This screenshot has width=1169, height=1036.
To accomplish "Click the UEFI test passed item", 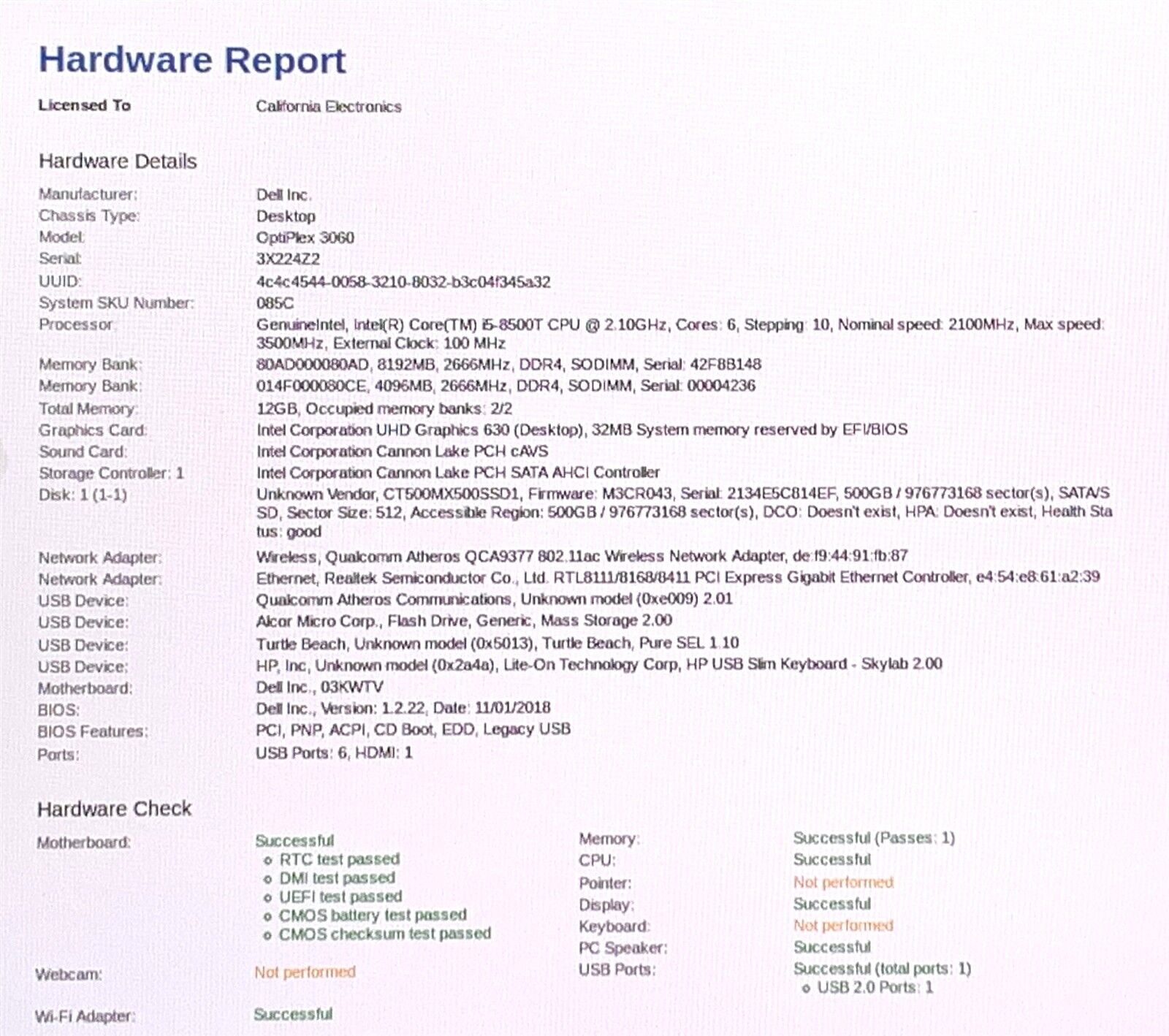I will click(x=340, y=896).
